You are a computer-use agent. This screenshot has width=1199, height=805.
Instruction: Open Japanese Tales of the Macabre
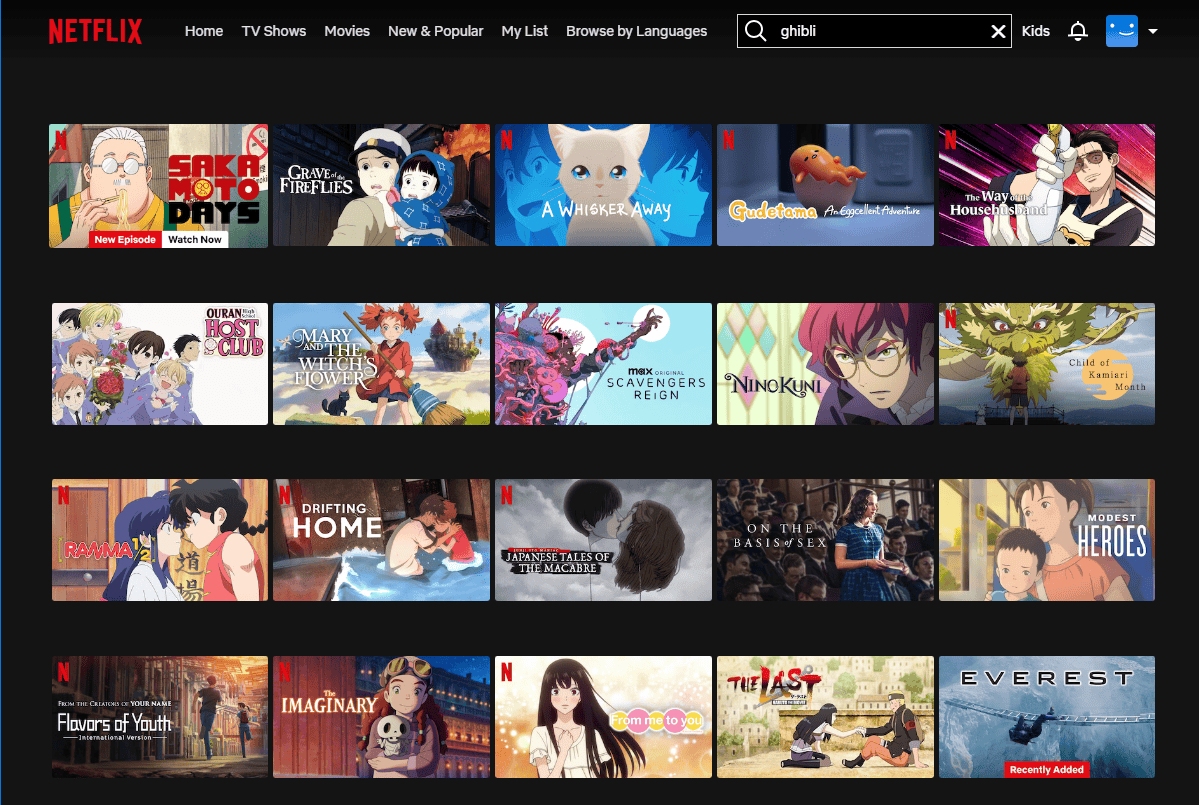point(603,540)
